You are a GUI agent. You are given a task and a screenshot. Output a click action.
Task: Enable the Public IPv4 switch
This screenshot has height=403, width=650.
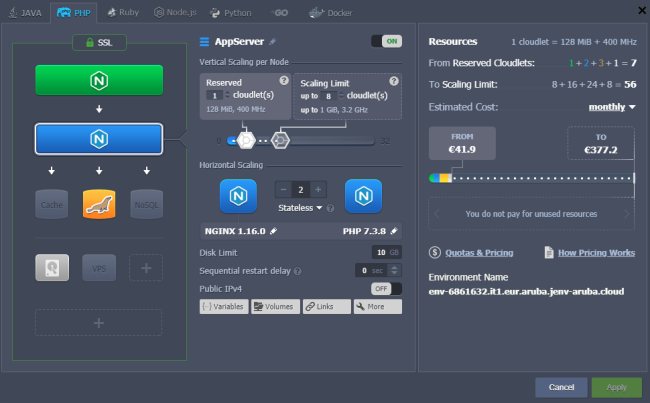point(386,289)
